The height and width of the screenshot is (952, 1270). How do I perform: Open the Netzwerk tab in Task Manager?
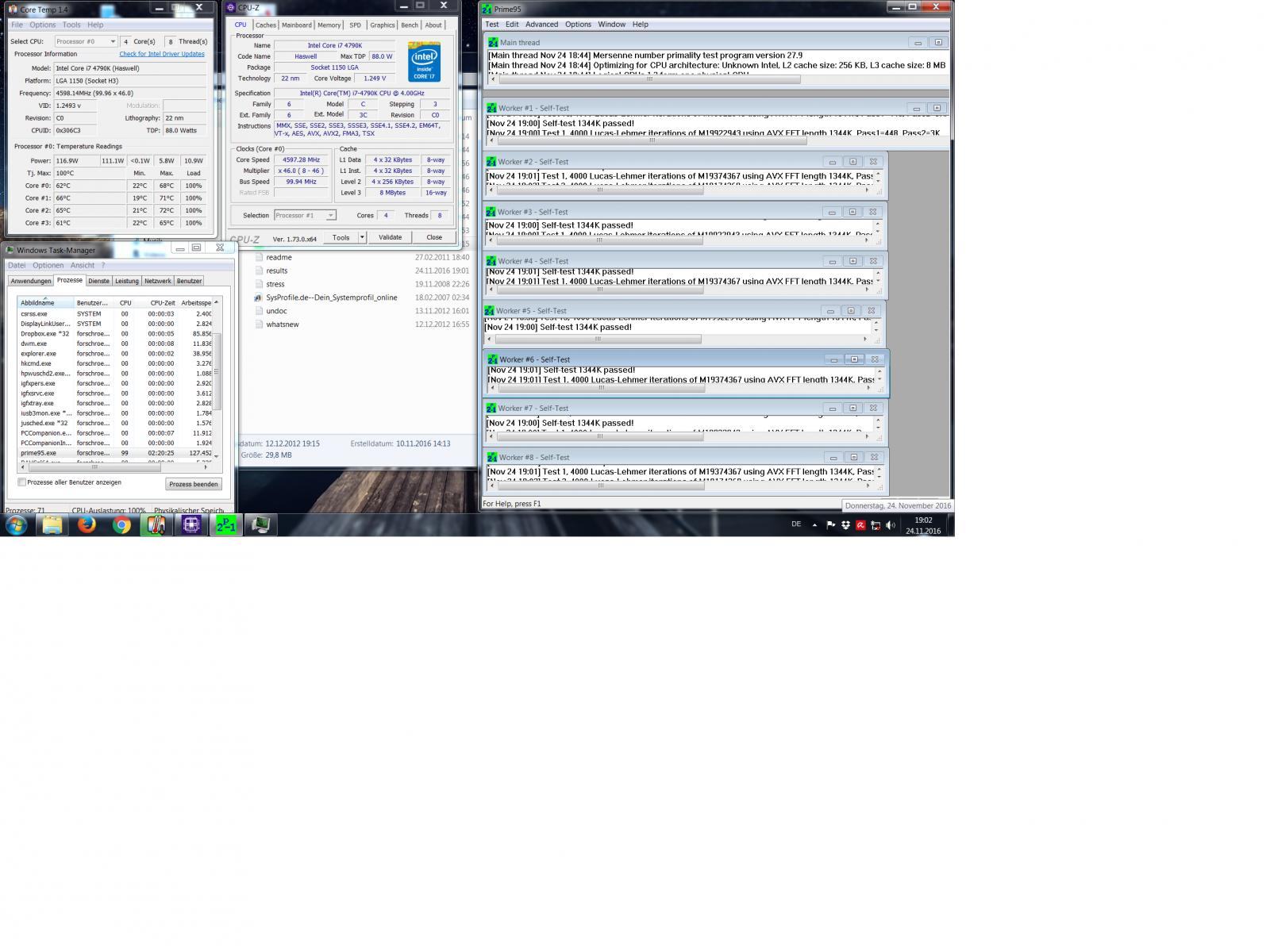(158, 281)
